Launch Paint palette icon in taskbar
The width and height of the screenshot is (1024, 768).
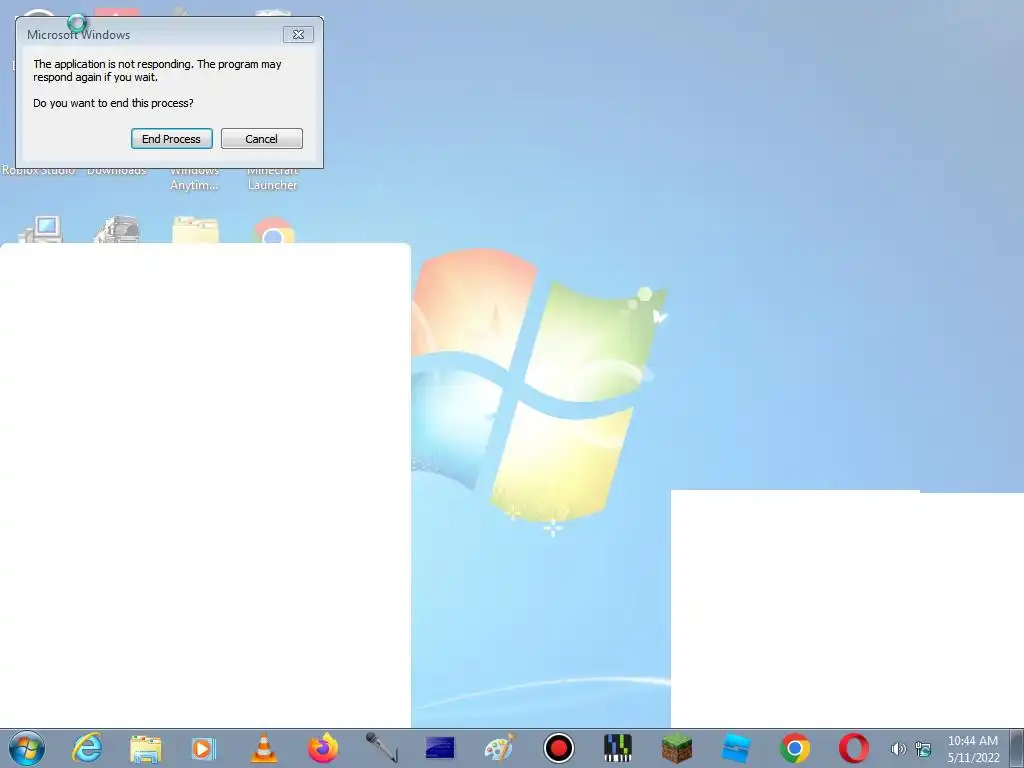pos(500,748)
